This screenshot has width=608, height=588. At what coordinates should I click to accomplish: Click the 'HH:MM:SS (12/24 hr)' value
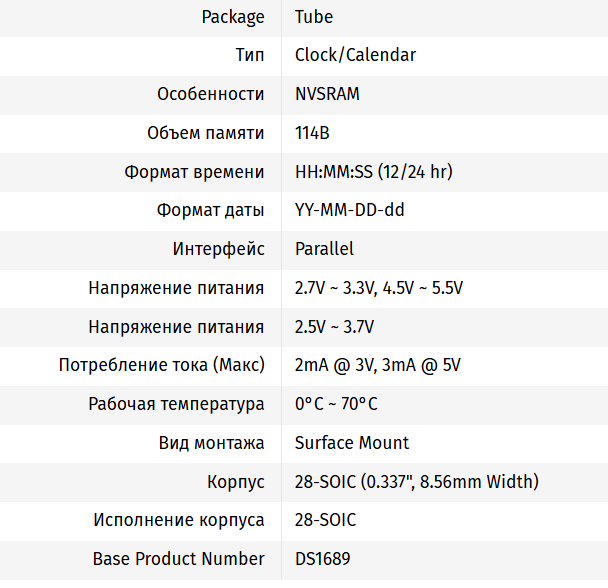point(373,172)
